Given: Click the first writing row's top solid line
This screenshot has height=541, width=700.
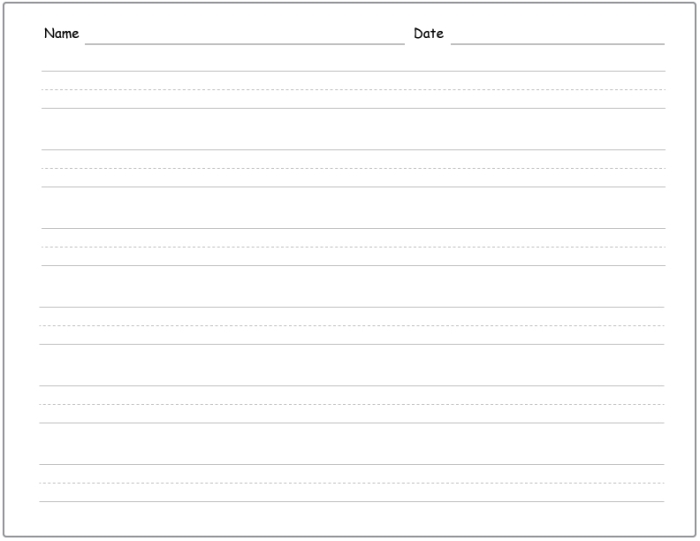Looking at the screenshot, I should pyautogui.click(x=353, y=71).
